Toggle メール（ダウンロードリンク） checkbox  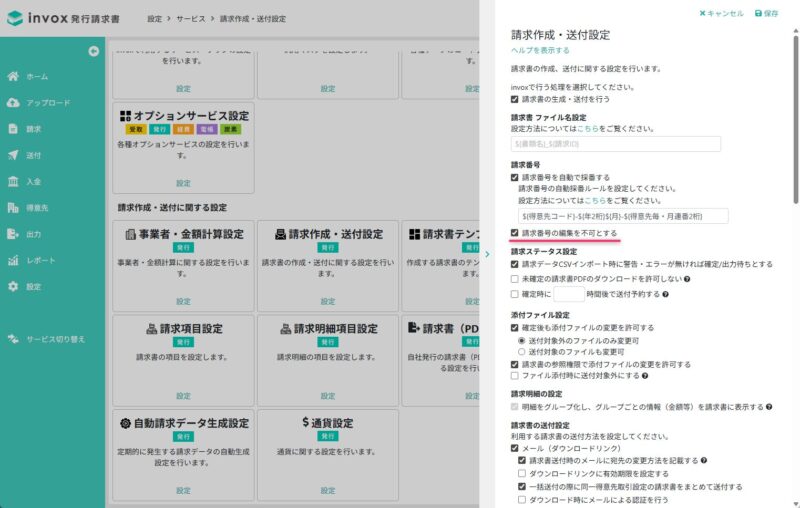514,448
